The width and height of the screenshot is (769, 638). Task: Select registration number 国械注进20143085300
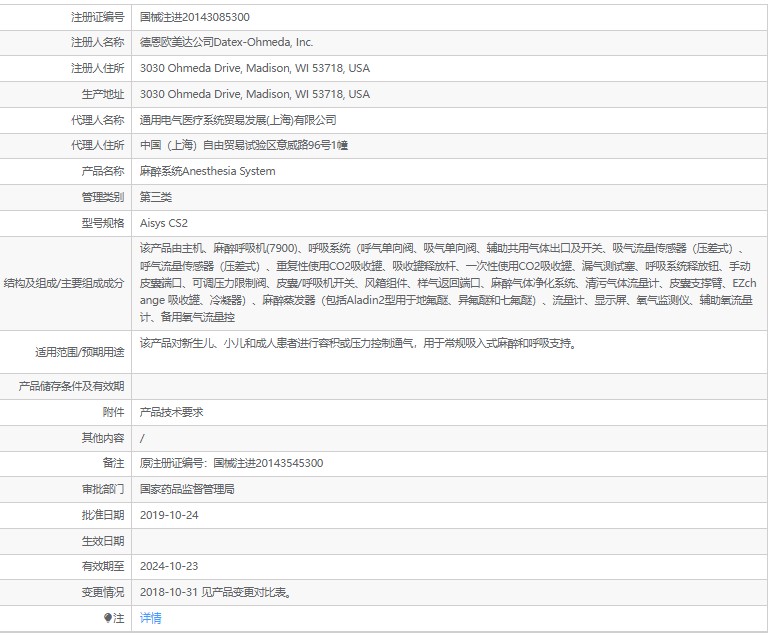pyautogui.click(x=195, y=17)
